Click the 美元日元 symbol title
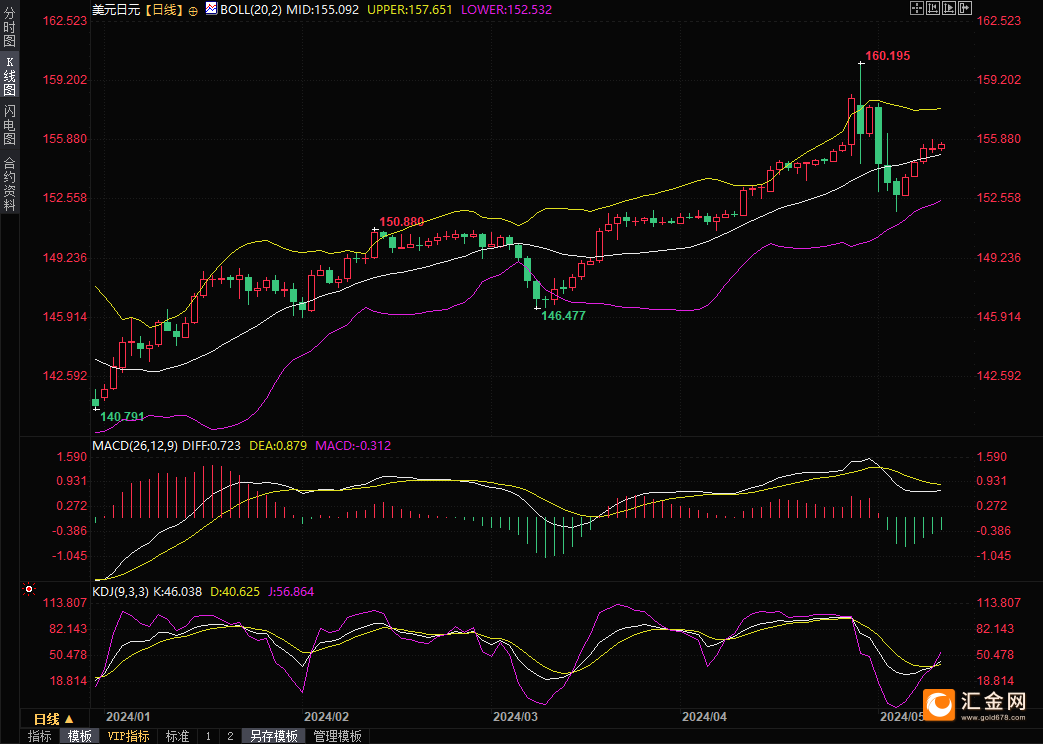The height and width of the screenshot is (744, 1043). point(116,10)
